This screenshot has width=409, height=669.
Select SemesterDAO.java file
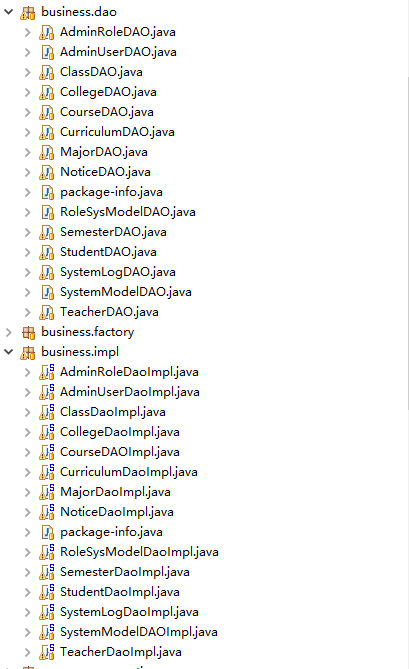(x=113, y=232)
